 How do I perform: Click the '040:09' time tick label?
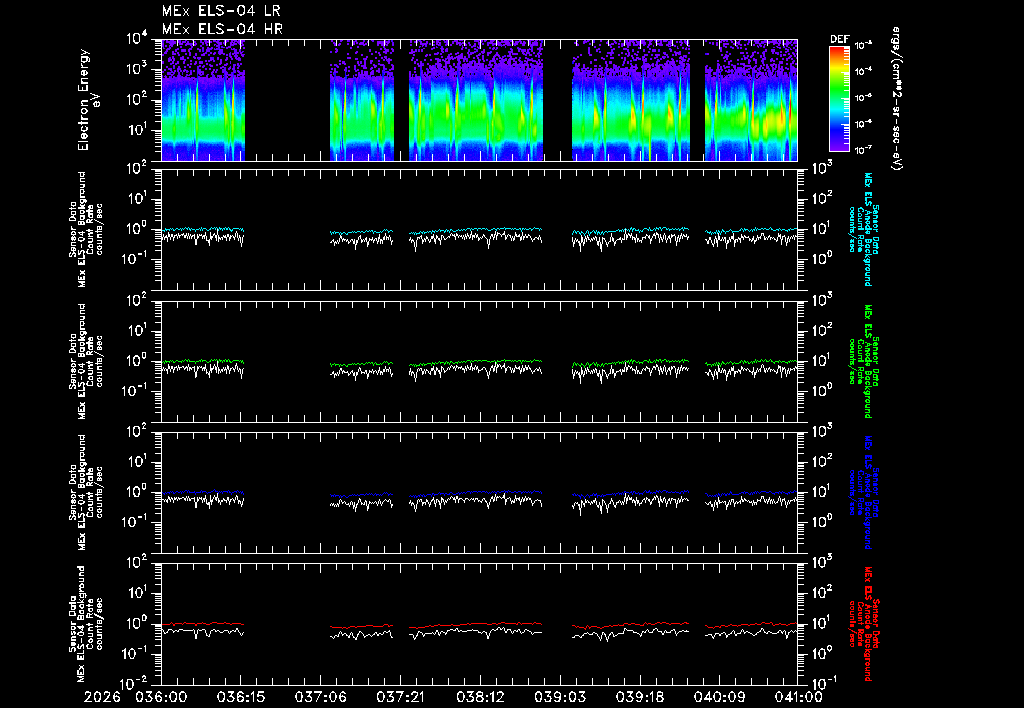click(x=718, y=698)
